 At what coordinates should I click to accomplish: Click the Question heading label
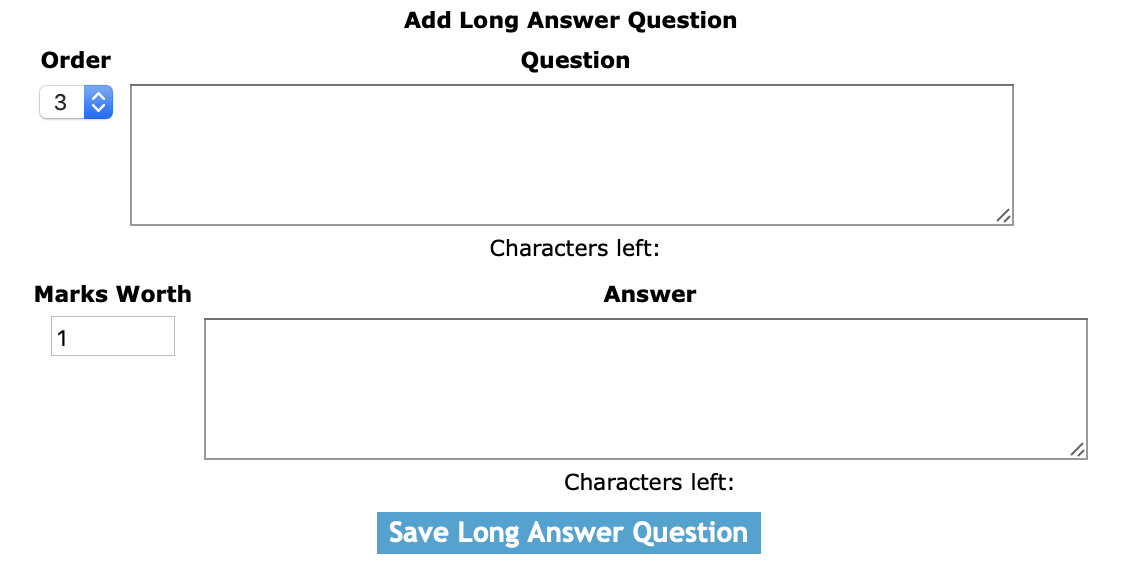(575, 60)
